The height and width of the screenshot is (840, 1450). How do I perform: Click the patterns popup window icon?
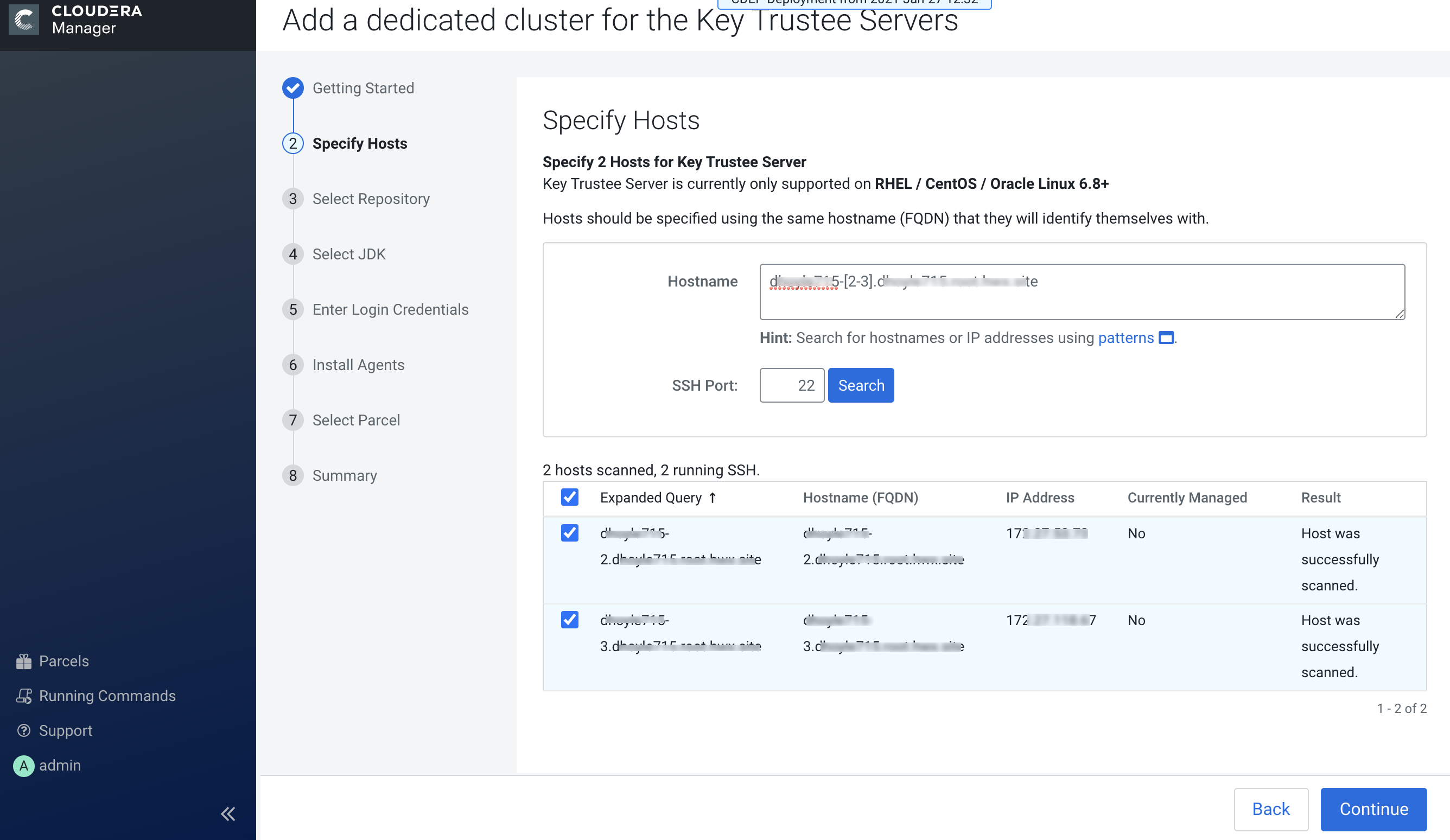(1166, 338)
